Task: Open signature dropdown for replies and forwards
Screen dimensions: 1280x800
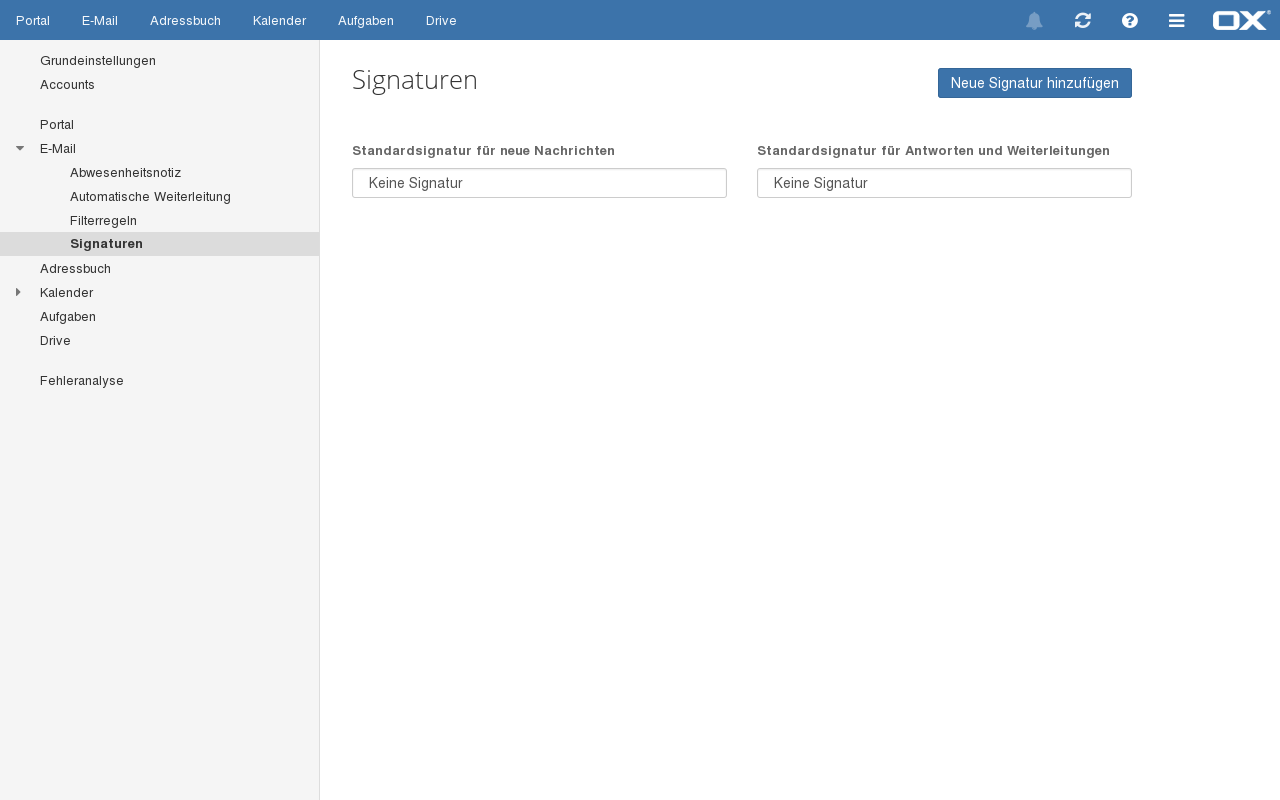Action: (944, 183)
